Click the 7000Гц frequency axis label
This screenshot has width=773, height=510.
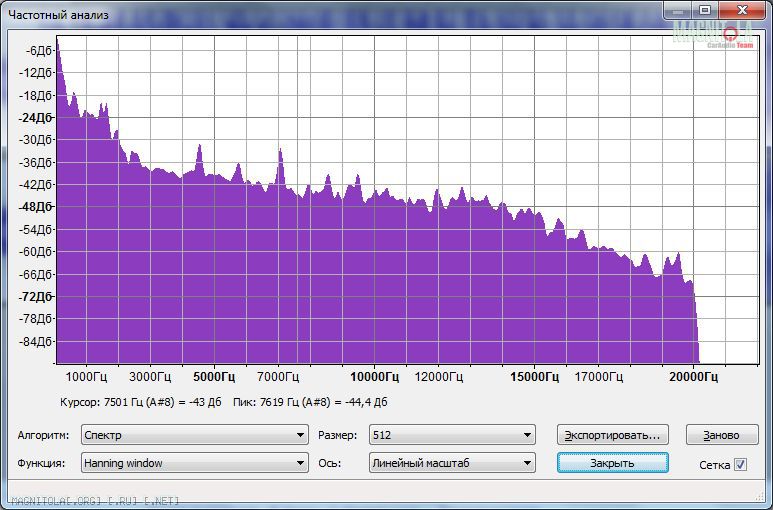[278, 377]
